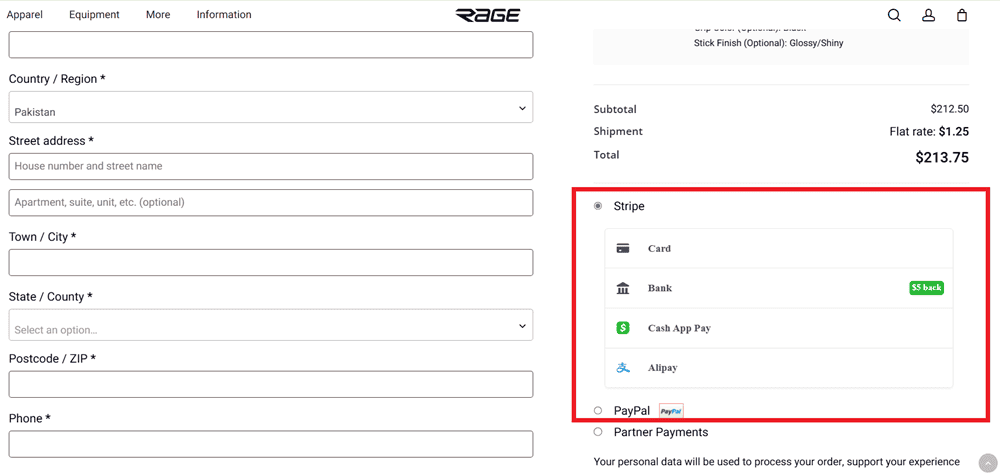Screen dimensions: 1000x474
Task: Open the search magnifier icon
Action: tap(894, 15)
